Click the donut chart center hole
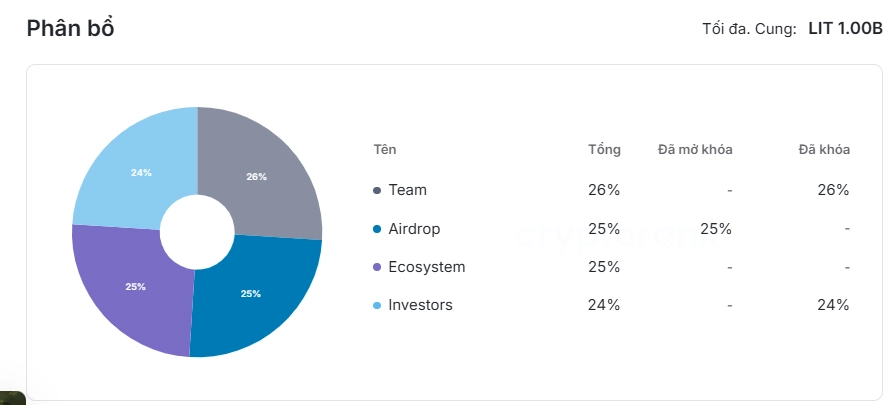 197,232
